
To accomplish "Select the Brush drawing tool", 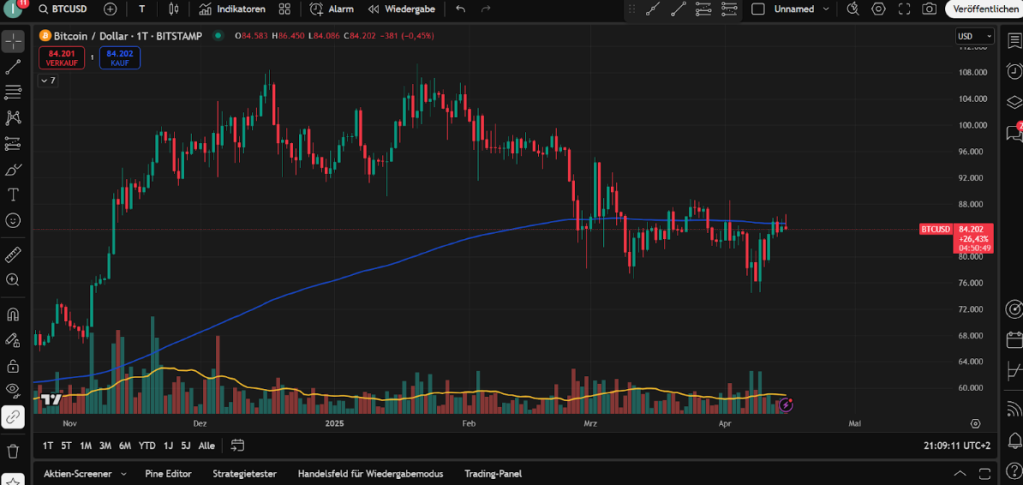I will 13,169.
